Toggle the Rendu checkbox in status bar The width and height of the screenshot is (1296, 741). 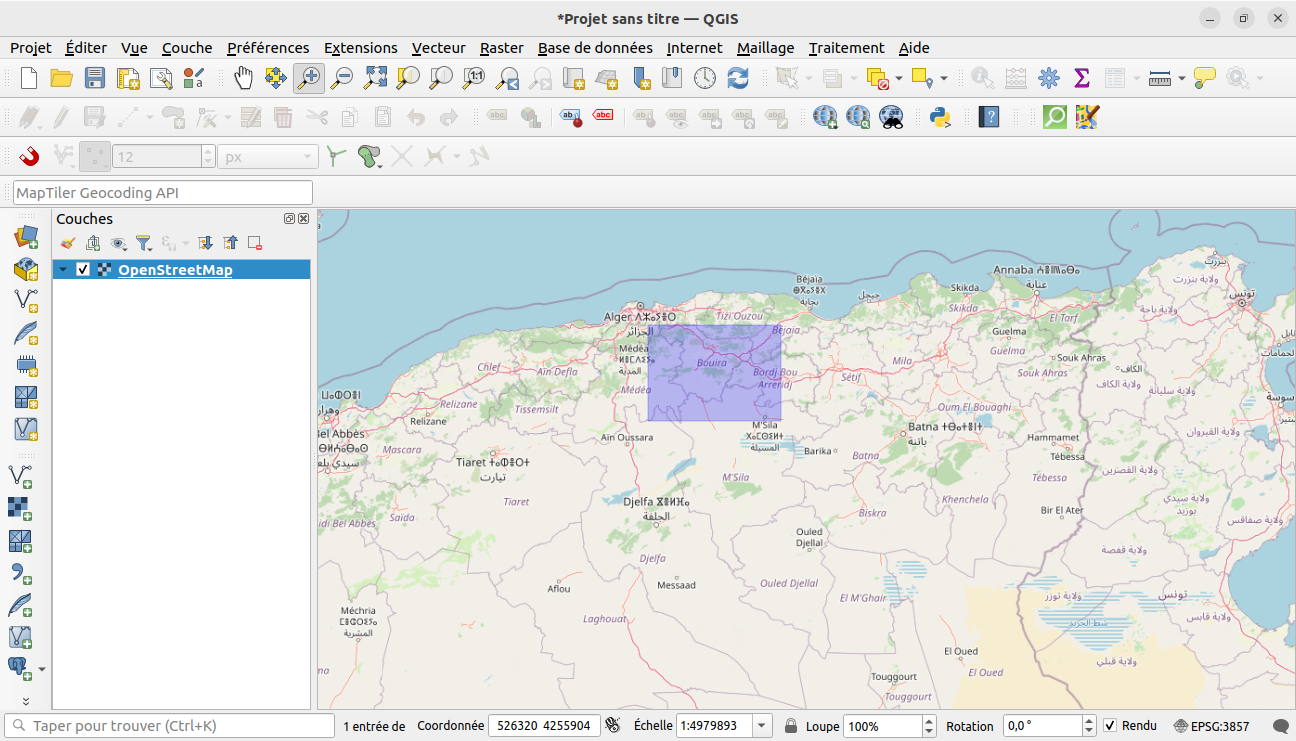1110,726
